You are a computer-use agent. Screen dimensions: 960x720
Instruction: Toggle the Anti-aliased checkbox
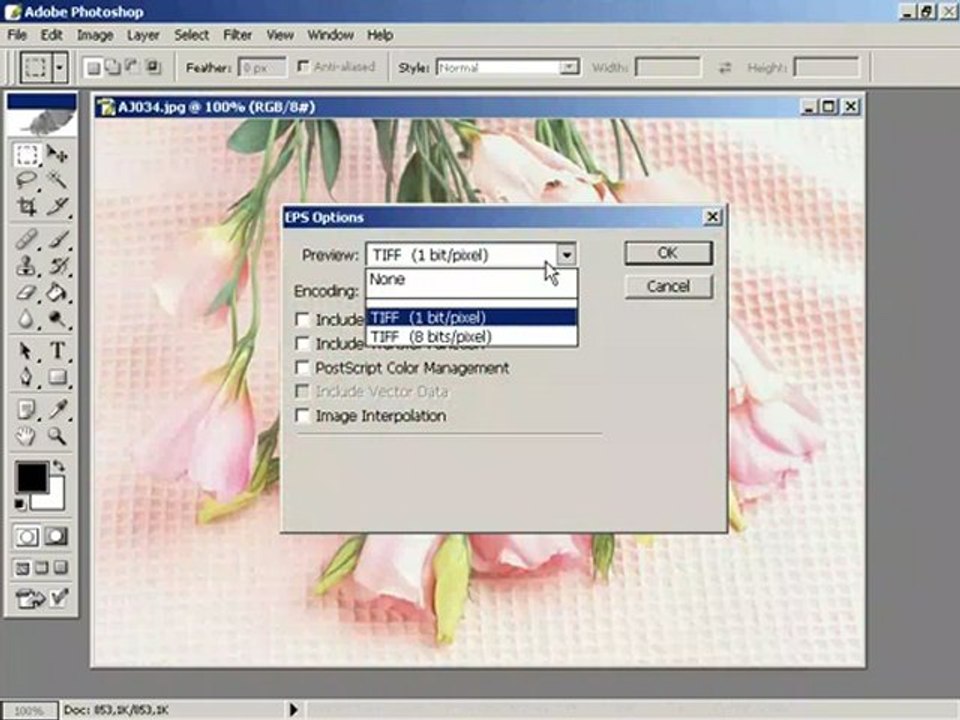coord(303,66)
